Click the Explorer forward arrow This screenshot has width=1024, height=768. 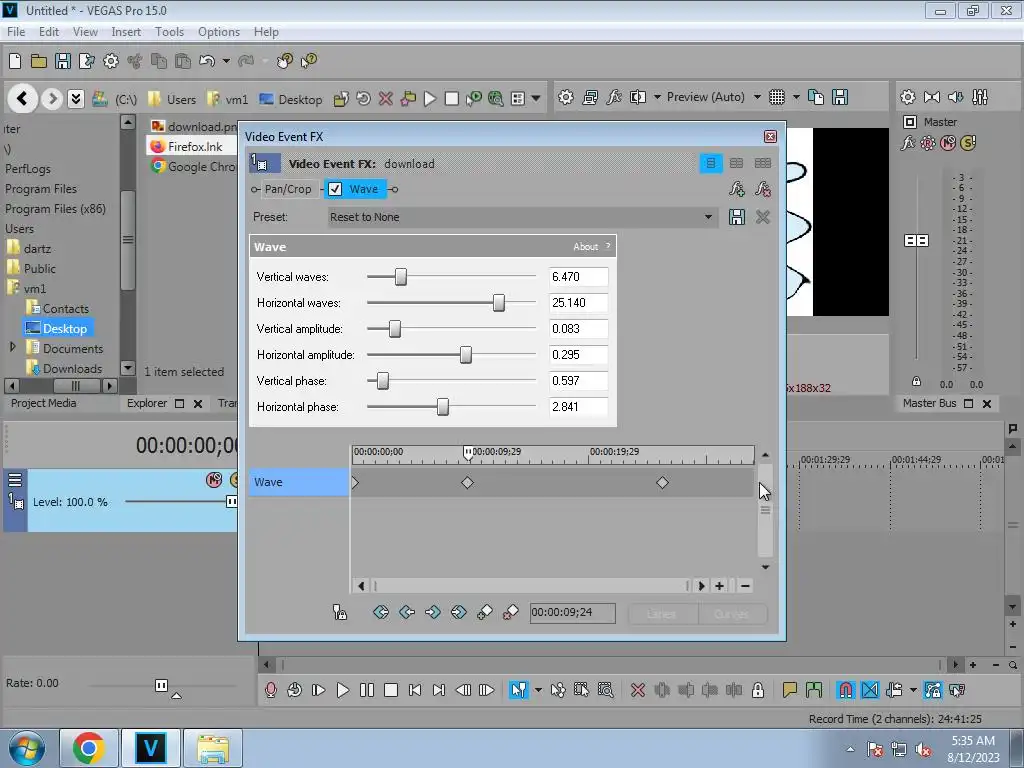[52, 99]
